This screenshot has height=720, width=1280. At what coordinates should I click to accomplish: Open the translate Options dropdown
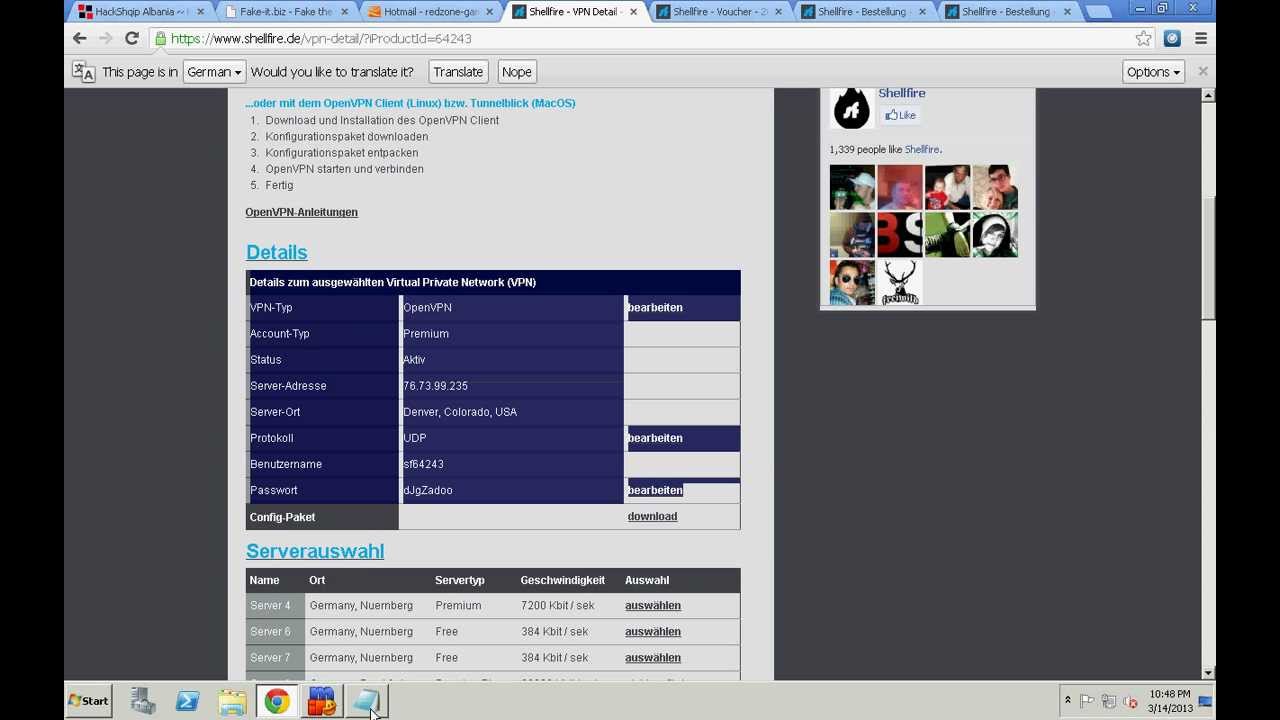1153,72
